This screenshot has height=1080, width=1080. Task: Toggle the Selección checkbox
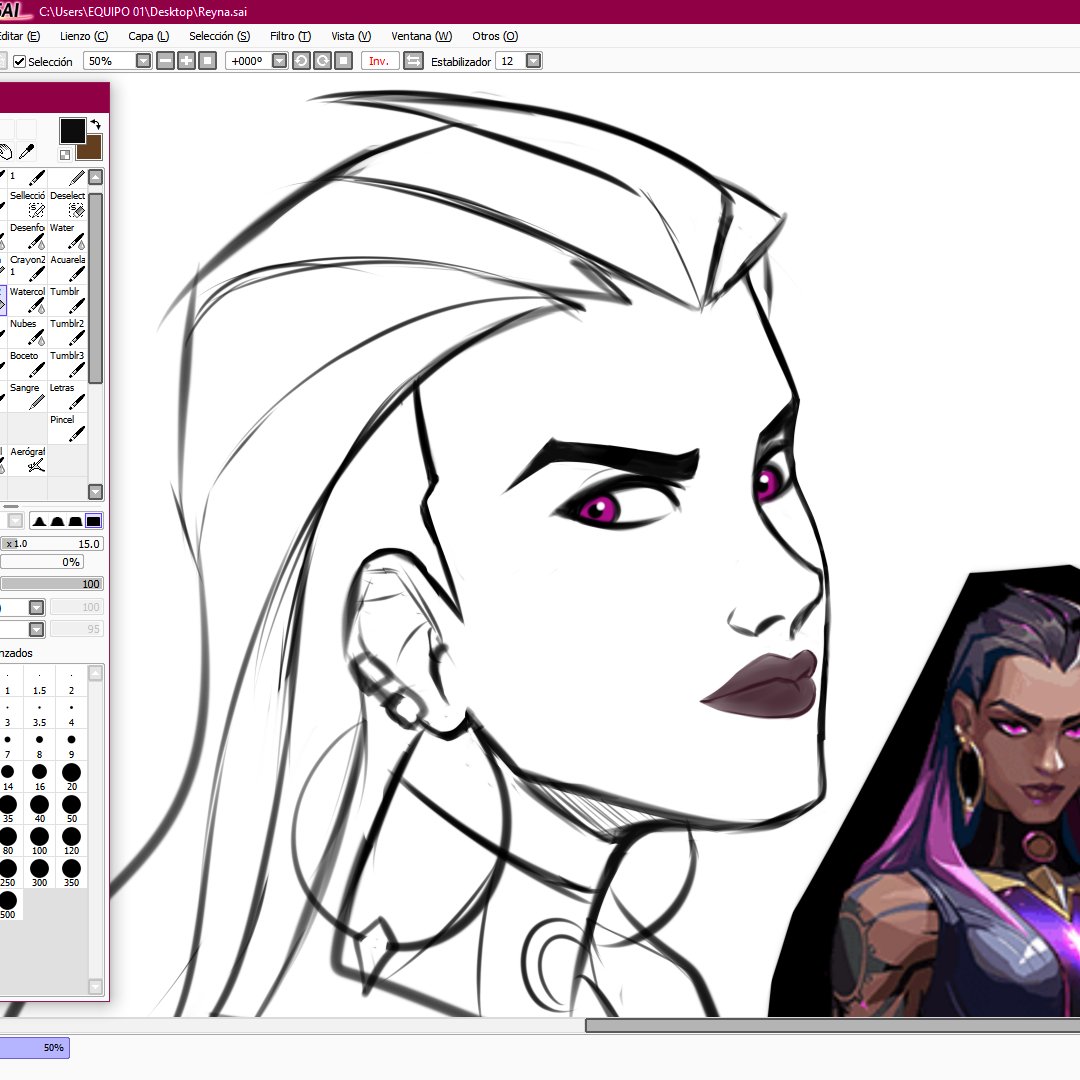tap(20, 62)
